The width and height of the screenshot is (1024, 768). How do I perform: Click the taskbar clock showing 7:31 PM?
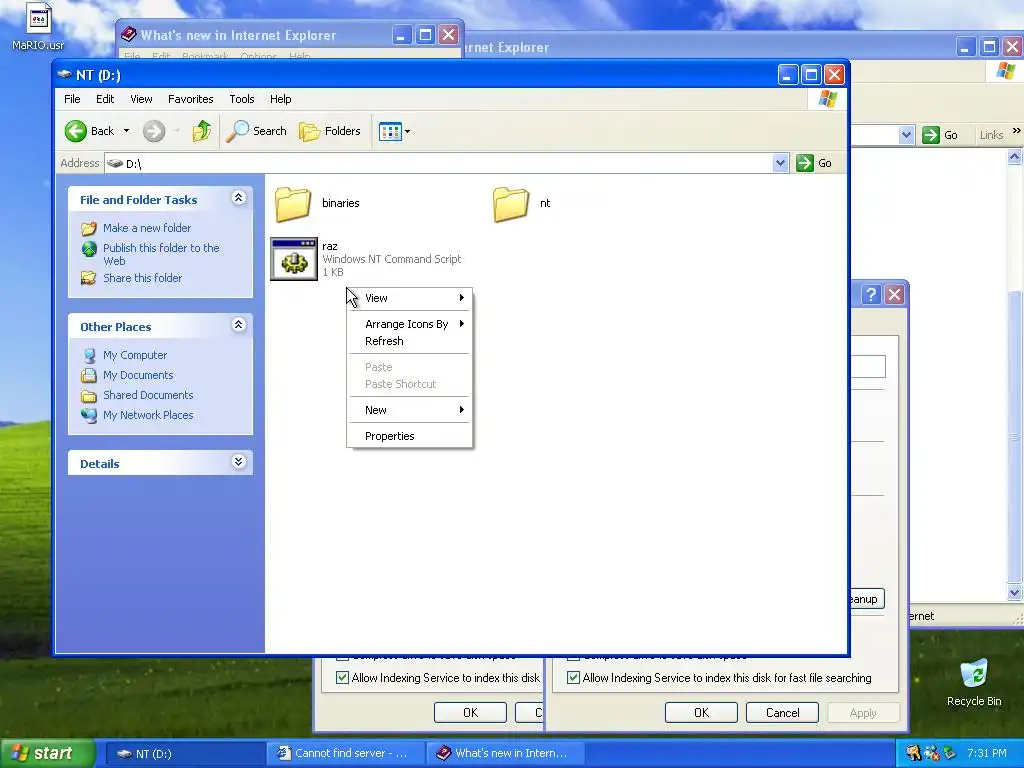pyautogui.click(x=987, y=753)
